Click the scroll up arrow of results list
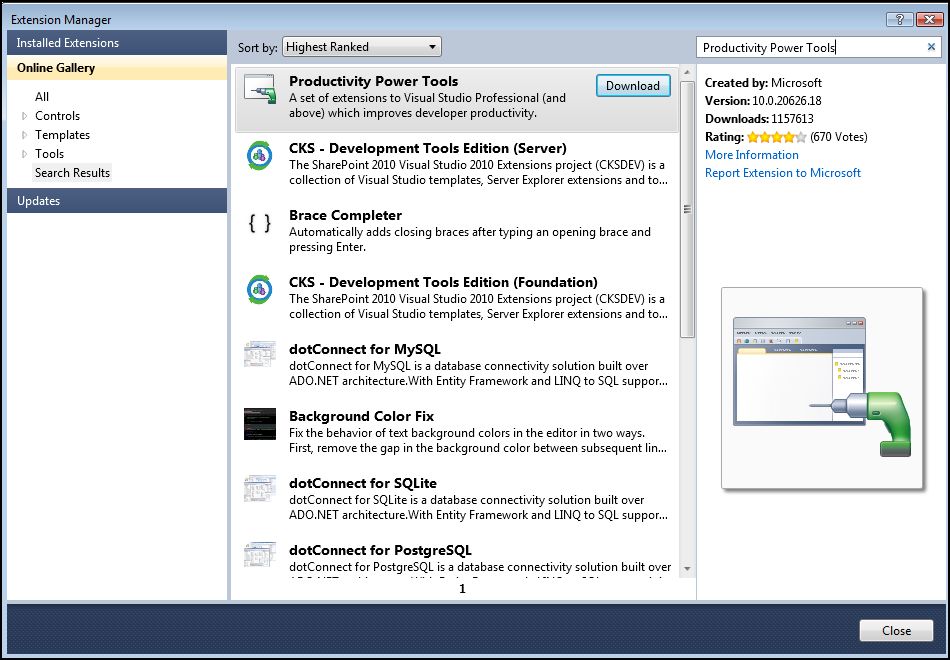Screen dimensions: 950x660 tap(687, 72)
